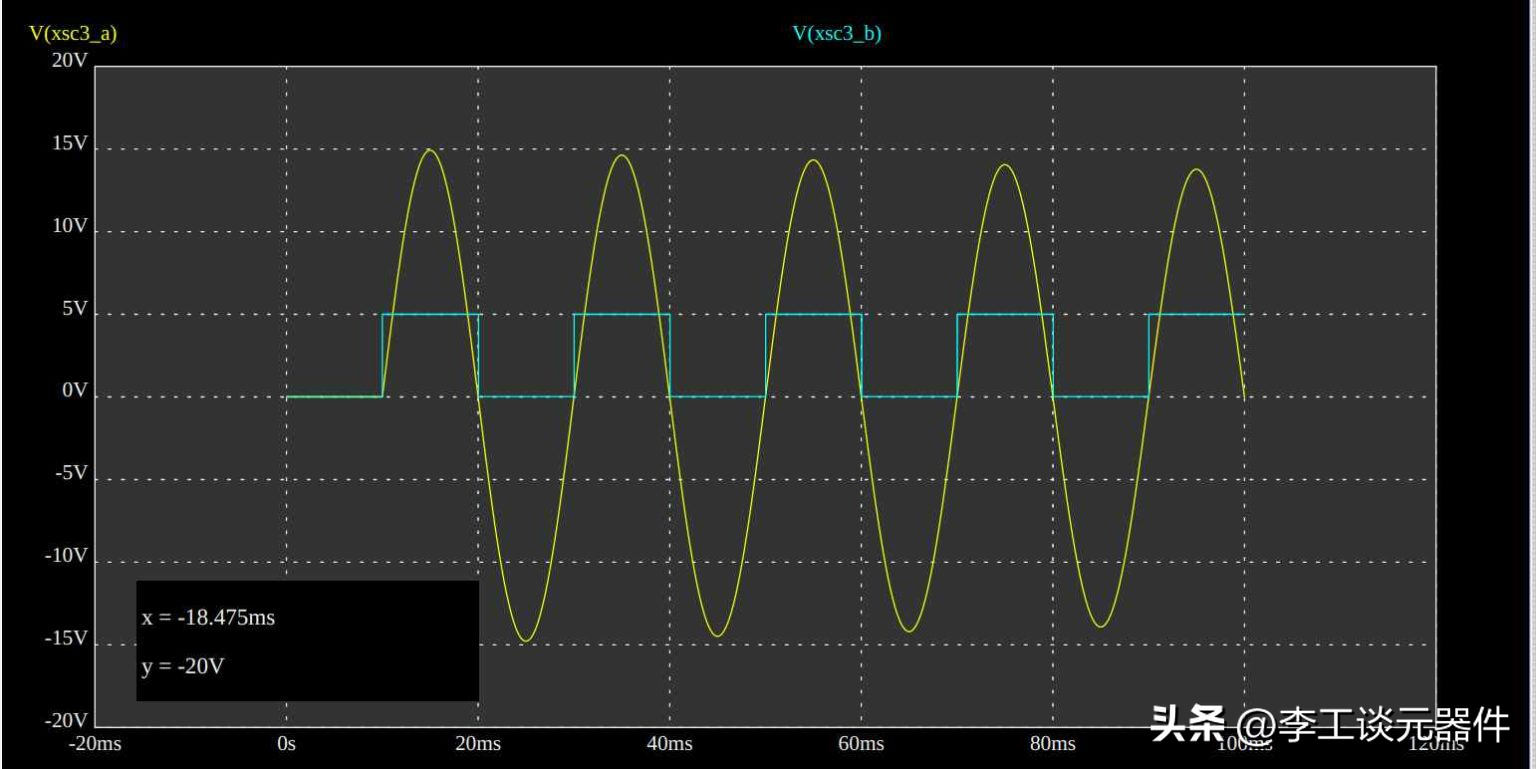This screenshot has height=769, width=1536.
Task: Click the 0V label on vertical axis
Action: tap(75, 391)
